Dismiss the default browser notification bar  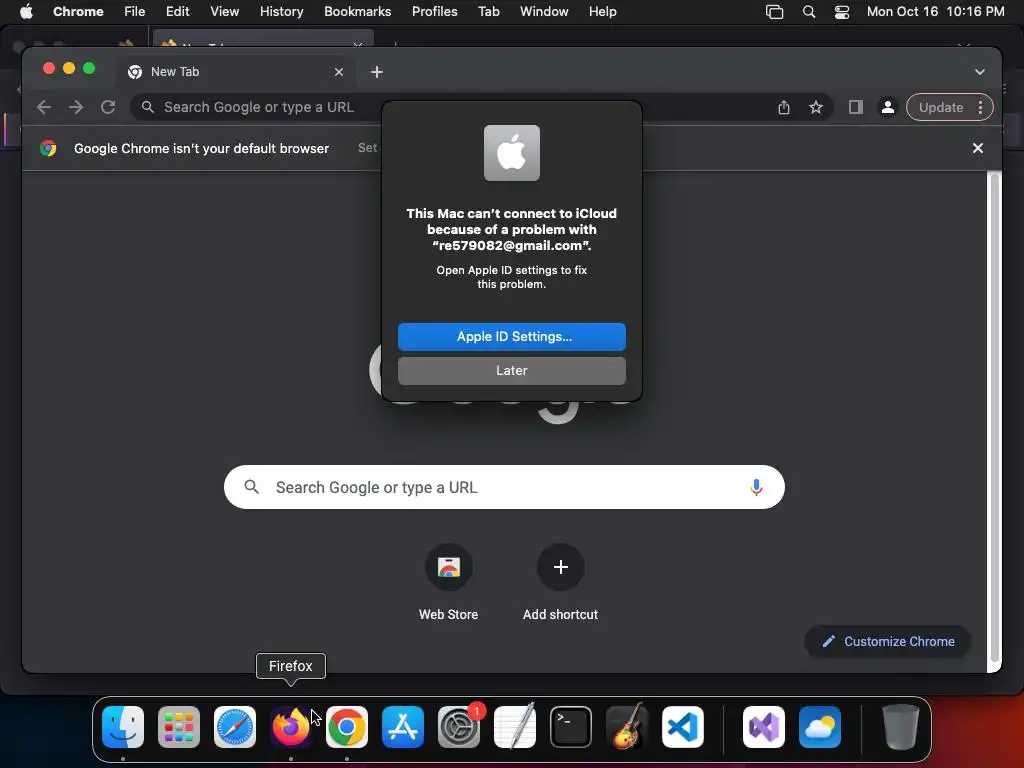[978, 148]
